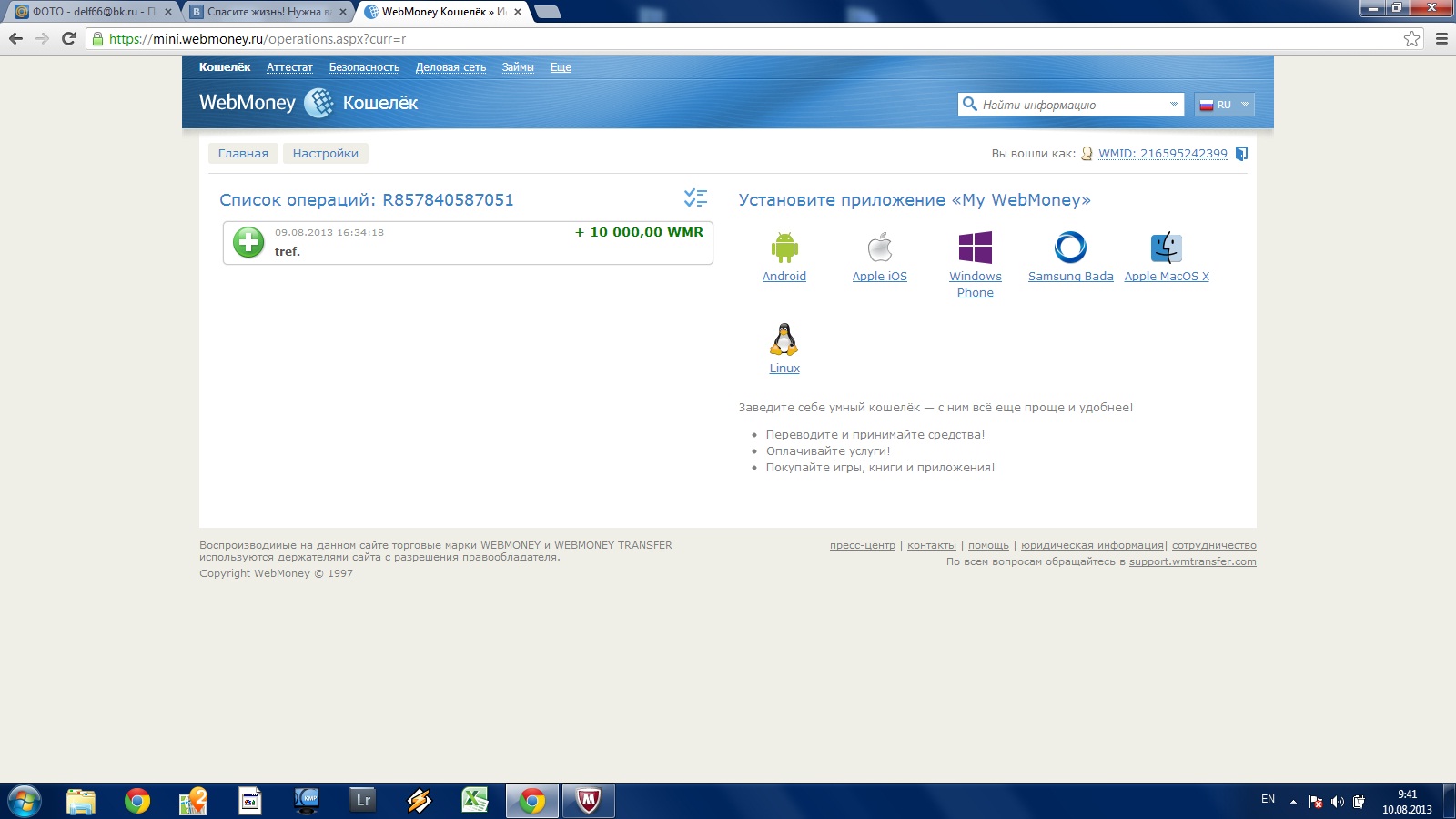The image size is (1456, 819).
Task: Open the Apple iOS text link
Action: (x=880, y=277)
